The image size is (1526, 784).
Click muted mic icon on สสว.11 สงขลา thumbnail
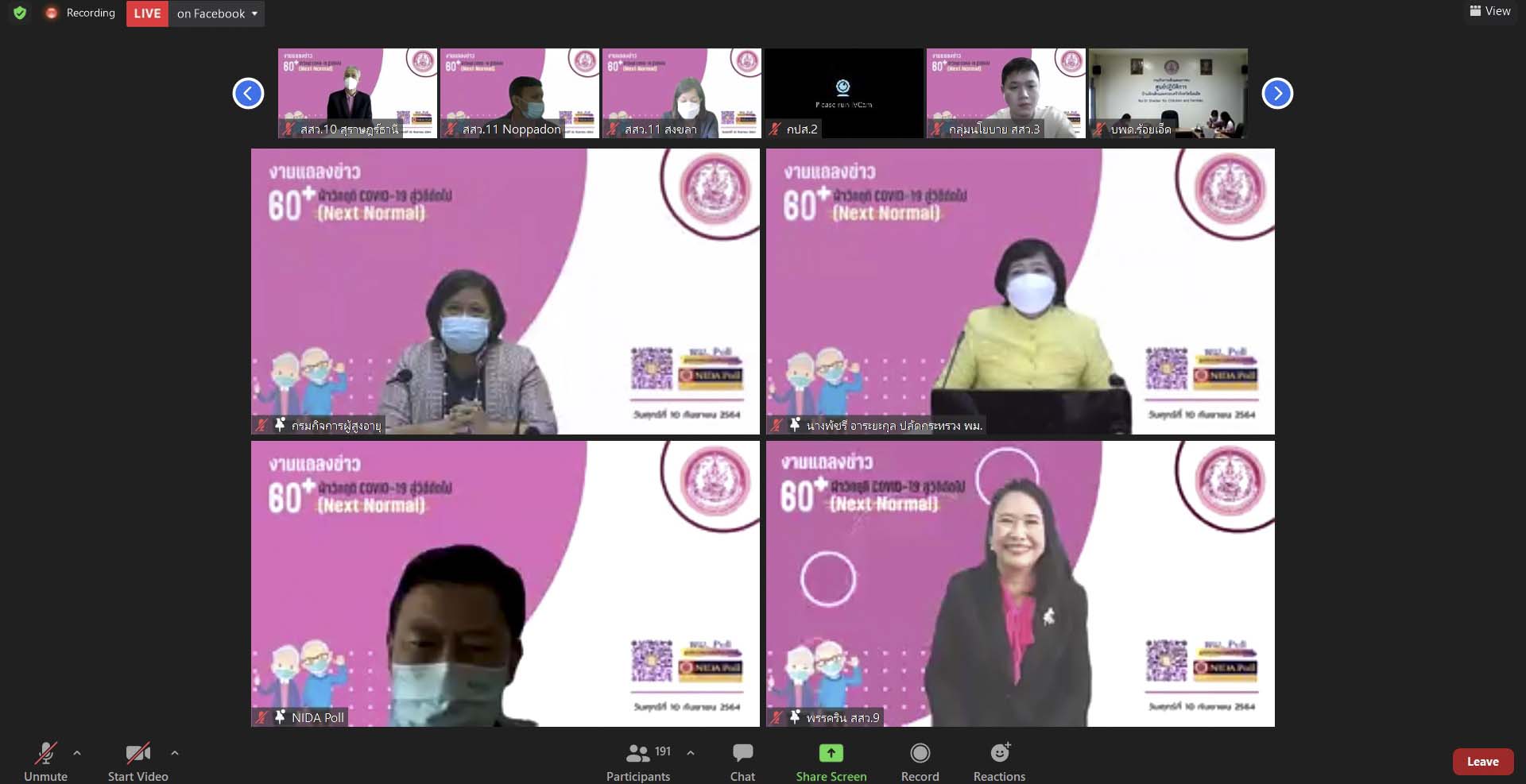[x=613, y=129]
